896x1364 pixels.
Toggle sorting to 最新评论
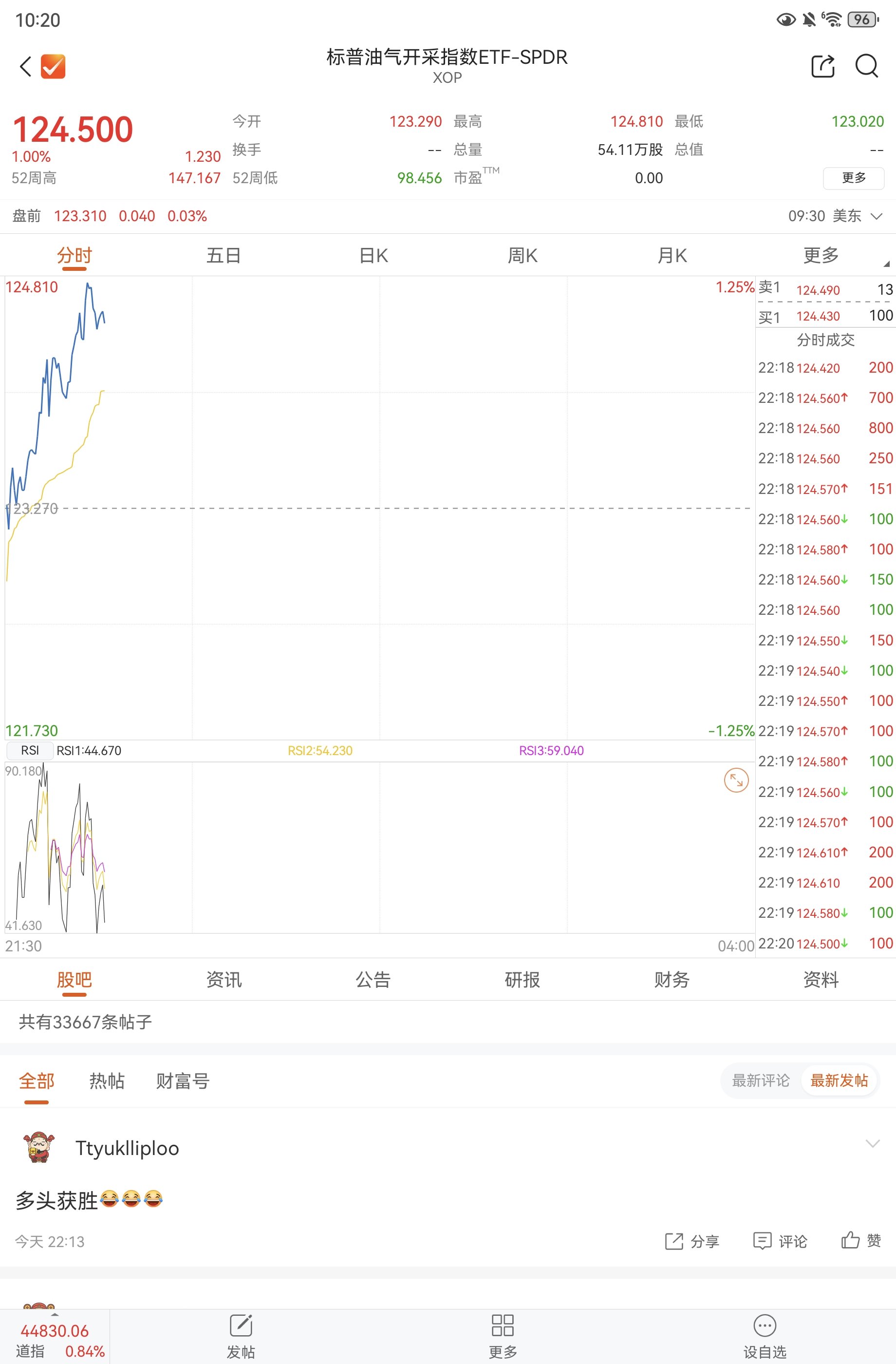point(761,1080)
